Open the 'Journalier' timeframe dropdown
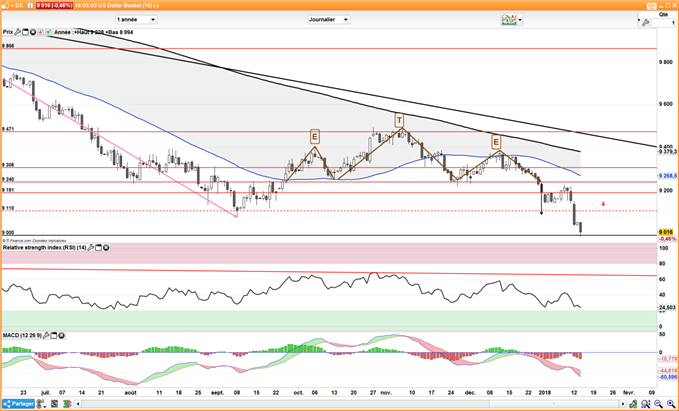 click(329, 19)
